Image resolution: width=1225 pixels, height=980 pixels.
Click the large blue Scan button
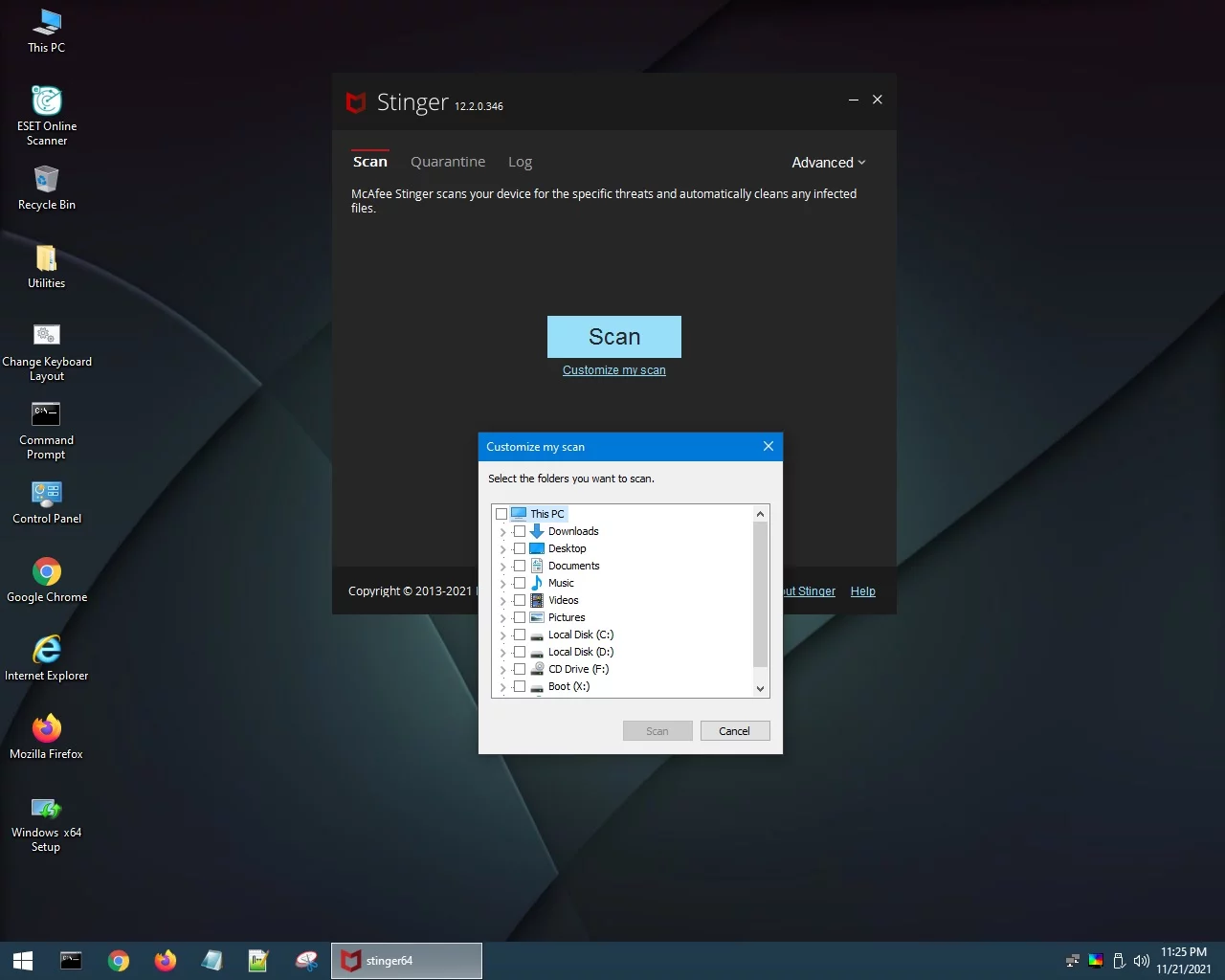click(x=614, y=337)
